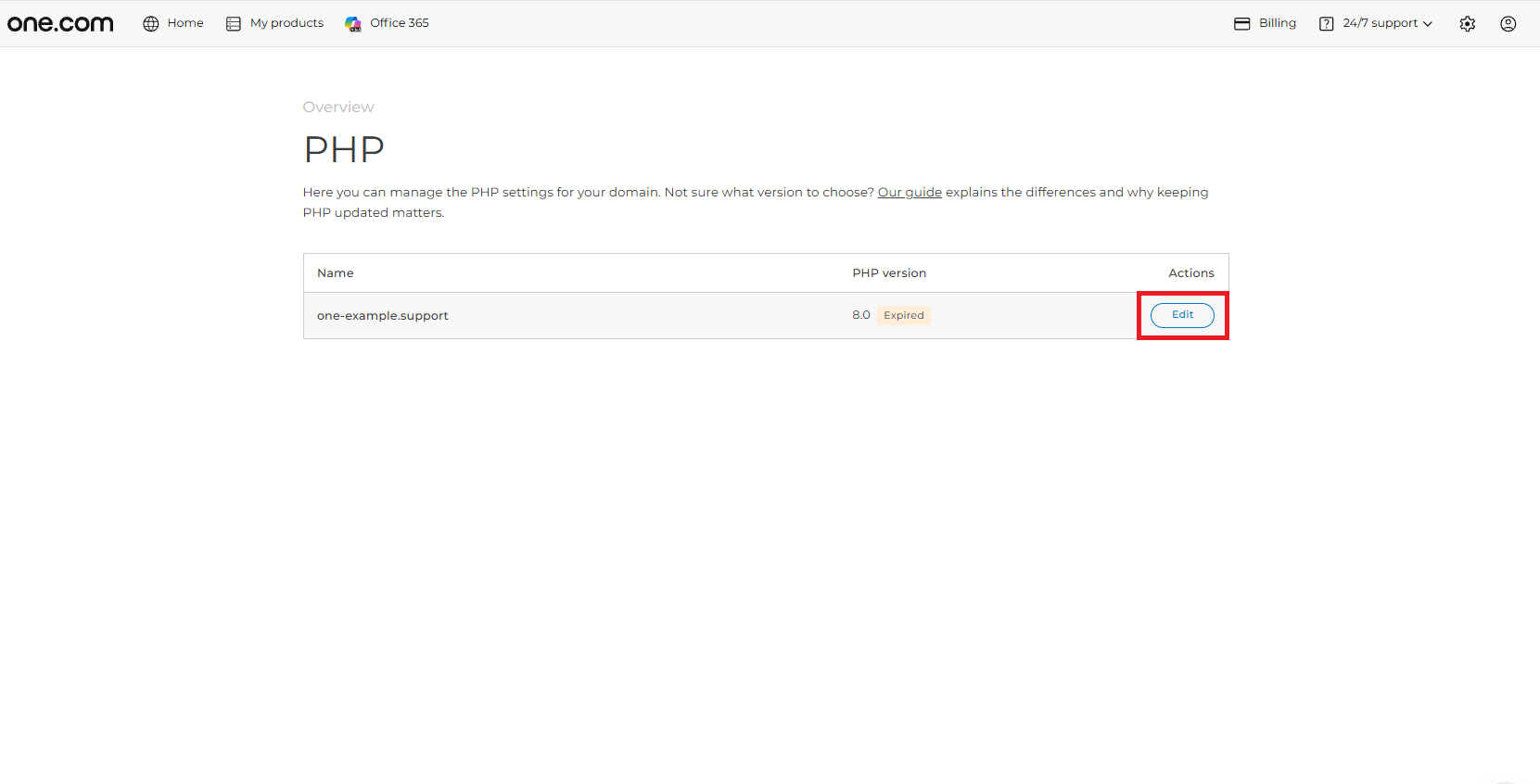The width and height of the screenshot is (1540, 784).
Task: Open the 24/7 support menu label
Action: click(x=1381, y=23)
